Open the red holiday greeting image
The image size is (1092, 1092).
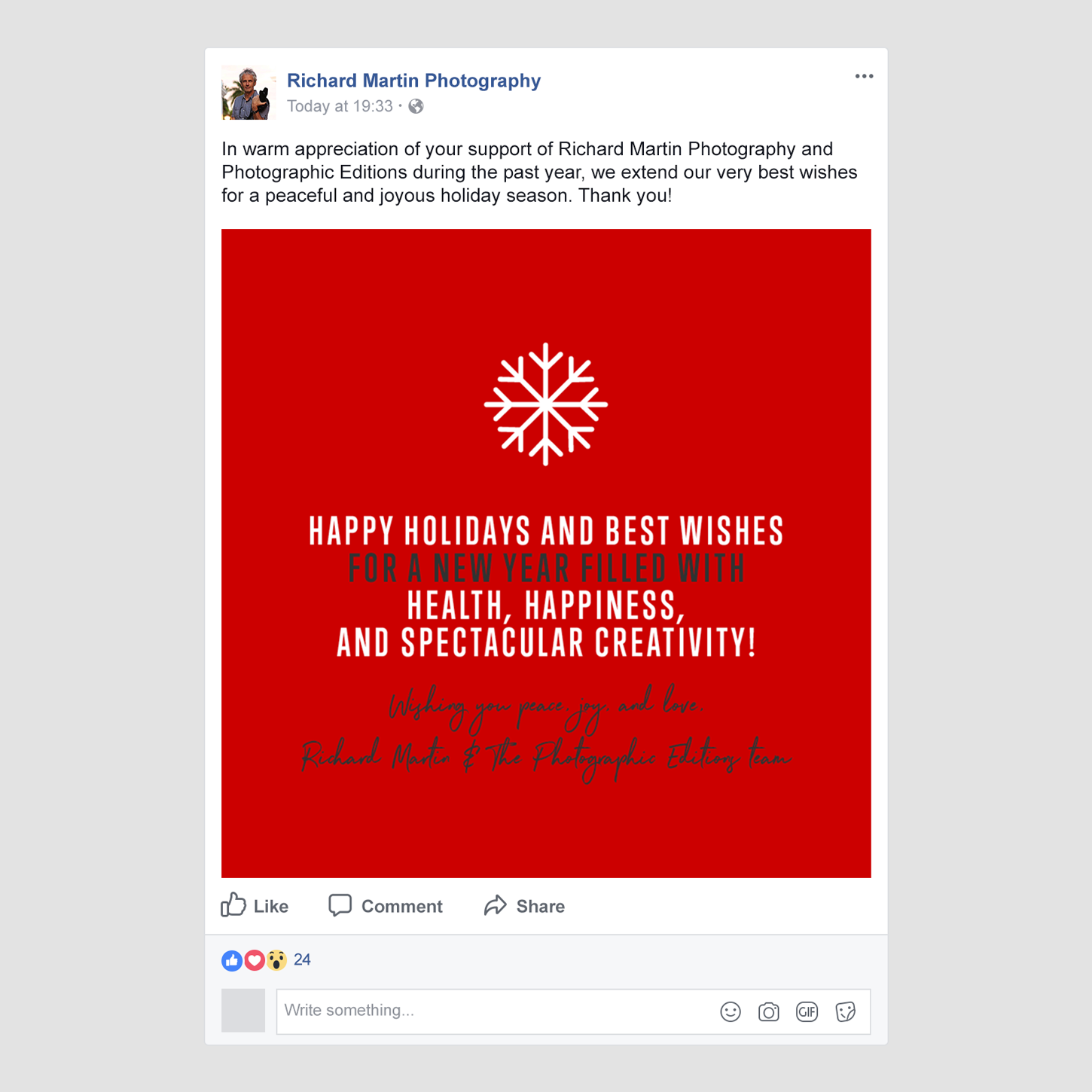click(x=546, y=554)
